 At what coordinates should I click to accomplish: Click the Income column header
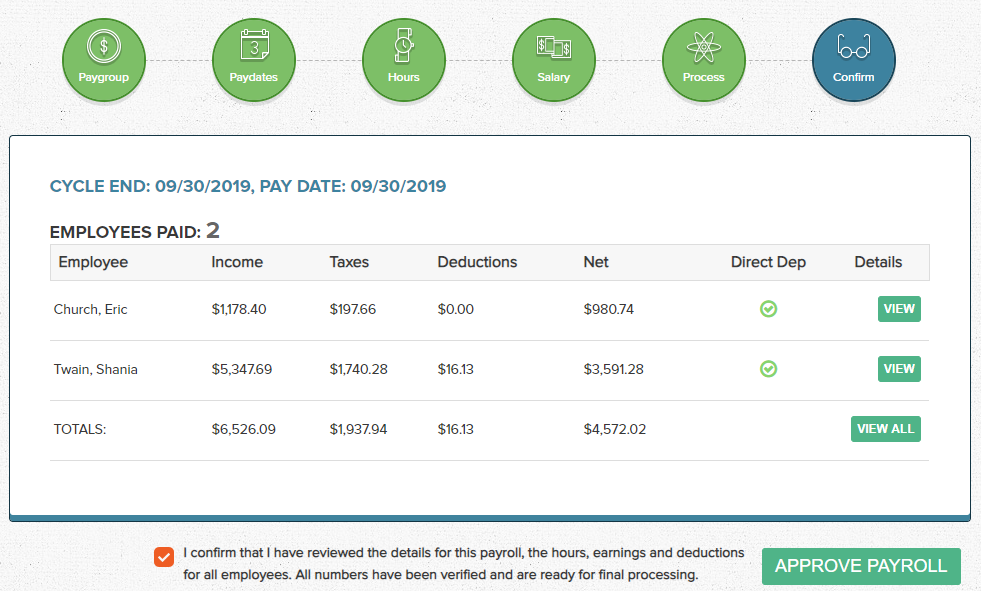[237, 262]
